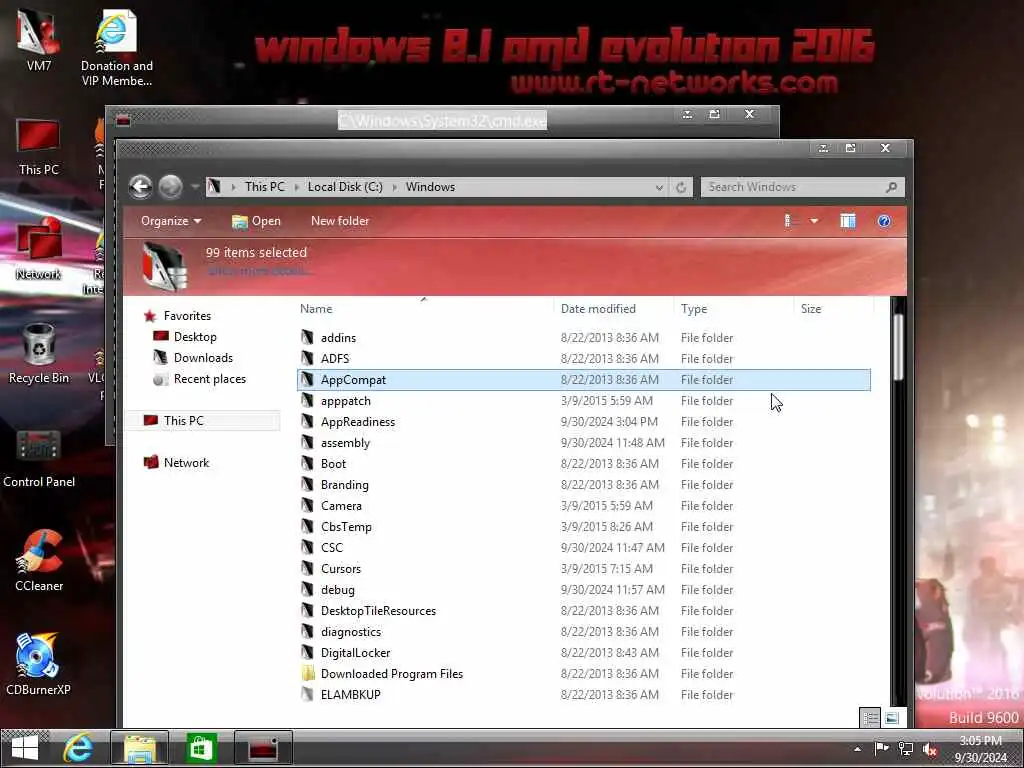Select This PC in address breadcrumb
Image resolution: width=1024 pixels, height=768 pixels.
click(x=264, y=187)
